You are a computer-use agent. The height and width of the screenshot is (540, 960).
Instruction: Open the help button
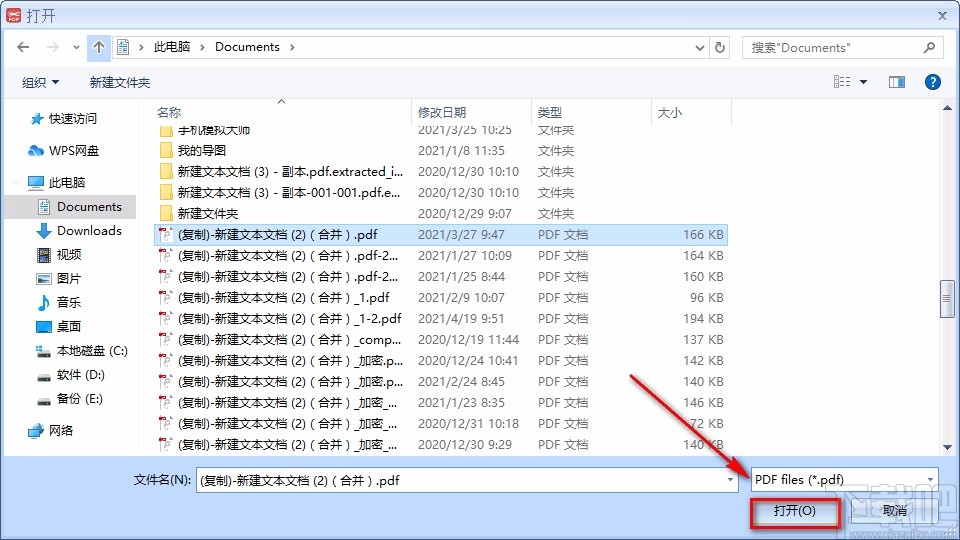pyautogui.click(x=932, y=81)
